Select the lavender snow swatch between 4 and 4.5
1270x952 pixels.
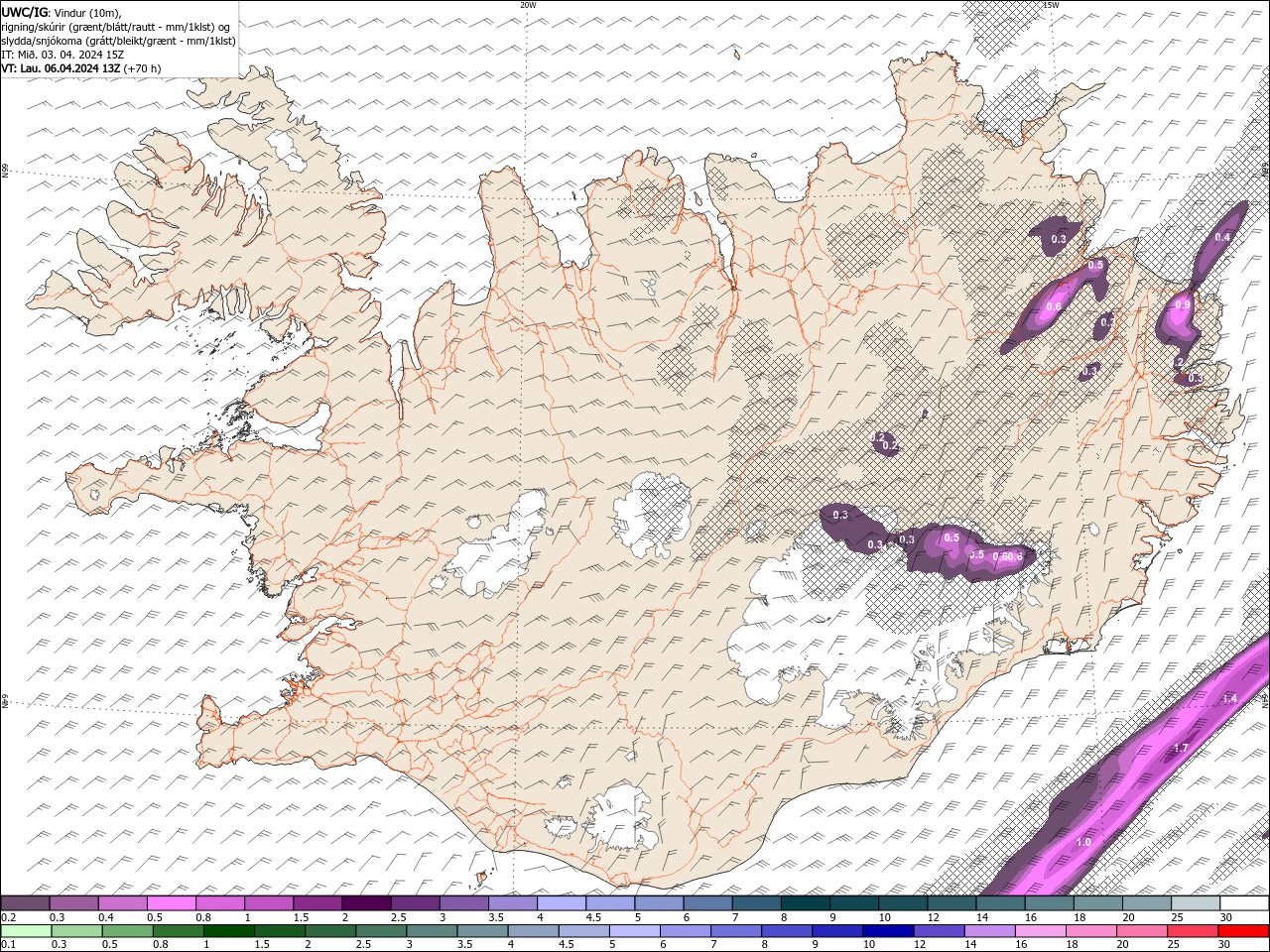point(562,903)
